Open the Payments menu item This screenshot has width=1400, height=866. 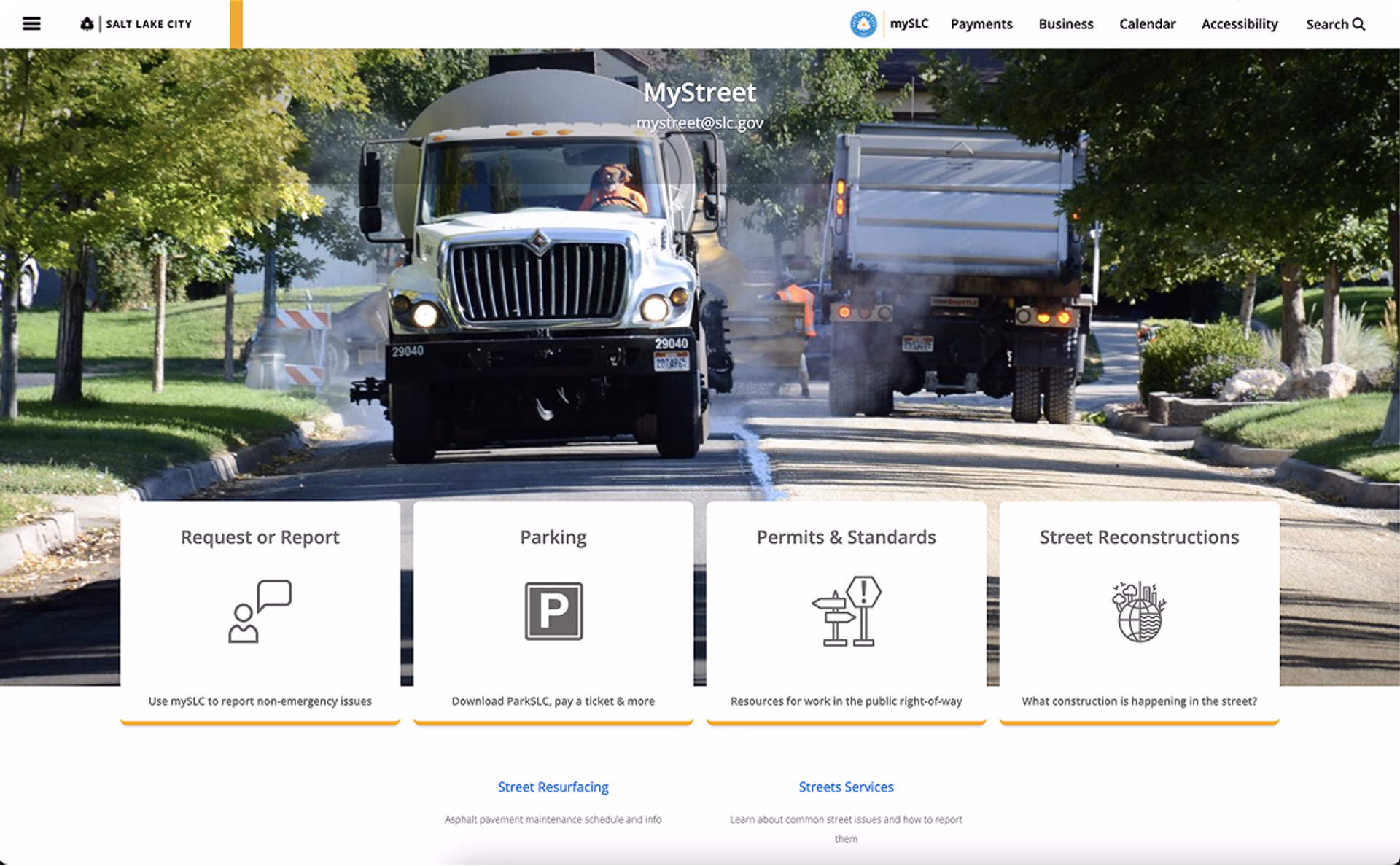tap(981, 24)
